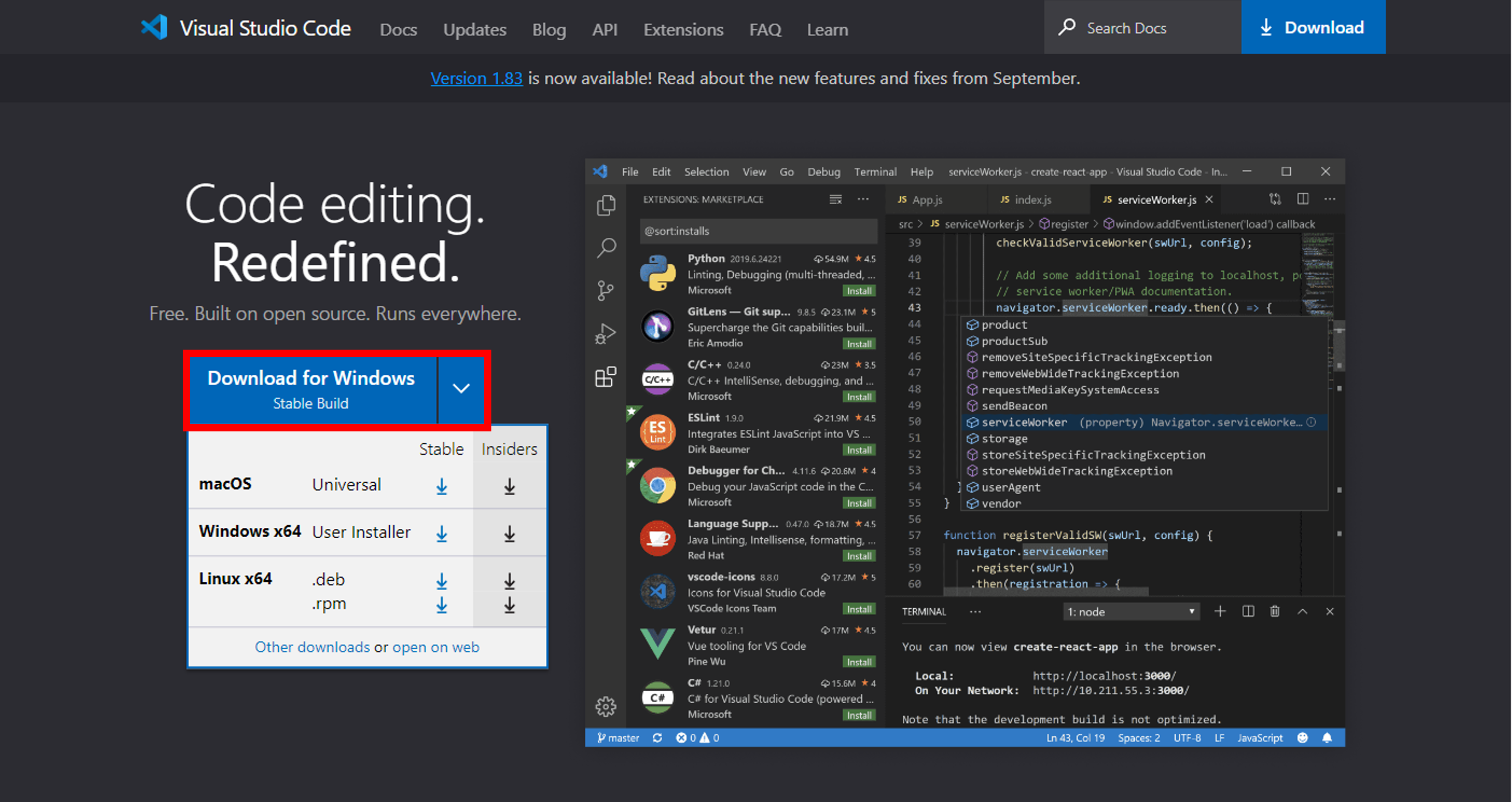Click the blue Download button in header
The width and height of the screenshot is (1512, 802).
[1313, 27]
